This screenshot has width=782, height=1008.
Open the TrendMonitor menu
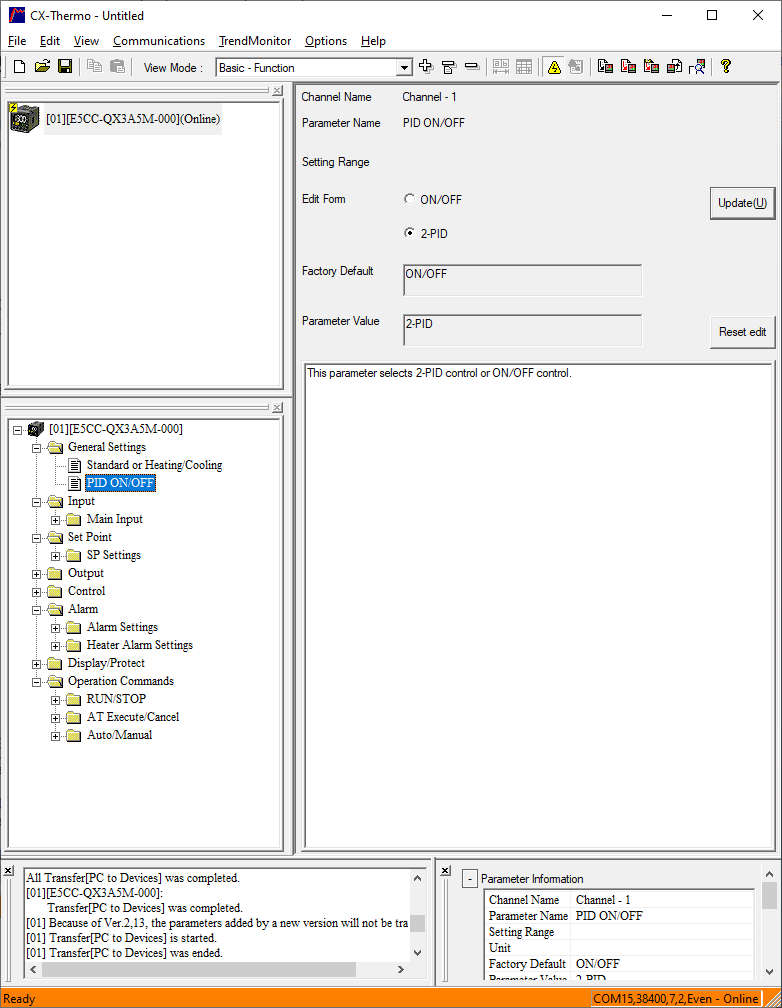[x=255, y=40]
